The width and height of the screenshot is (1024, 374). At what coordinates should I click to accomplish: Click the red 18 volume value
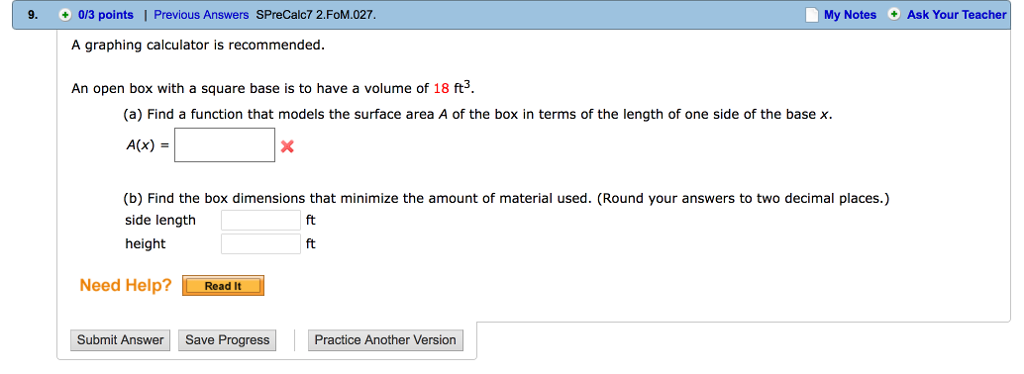point(441,89)
